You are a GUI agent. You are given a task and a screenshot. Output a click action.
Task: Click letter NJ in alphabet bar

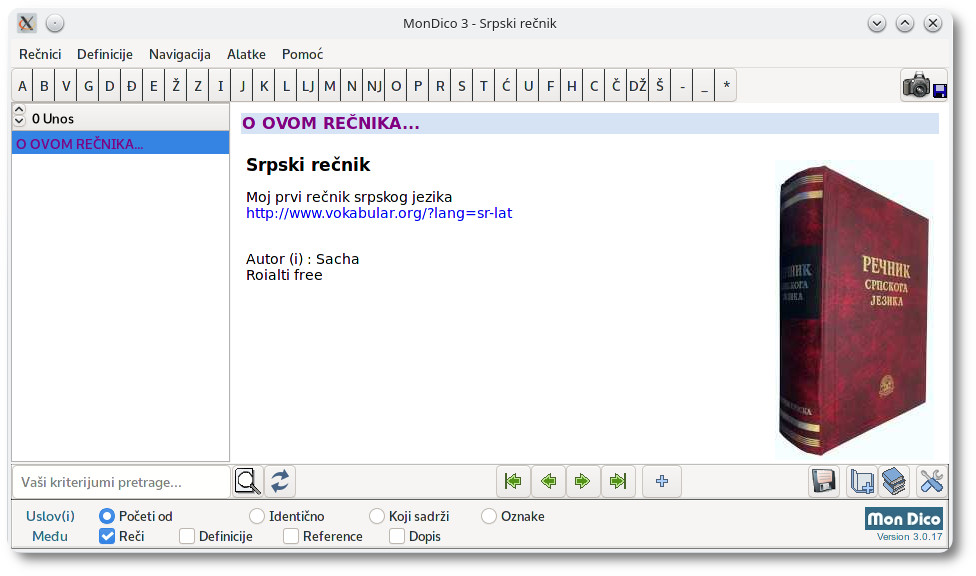pyautogui.click(x=374, y=85)
